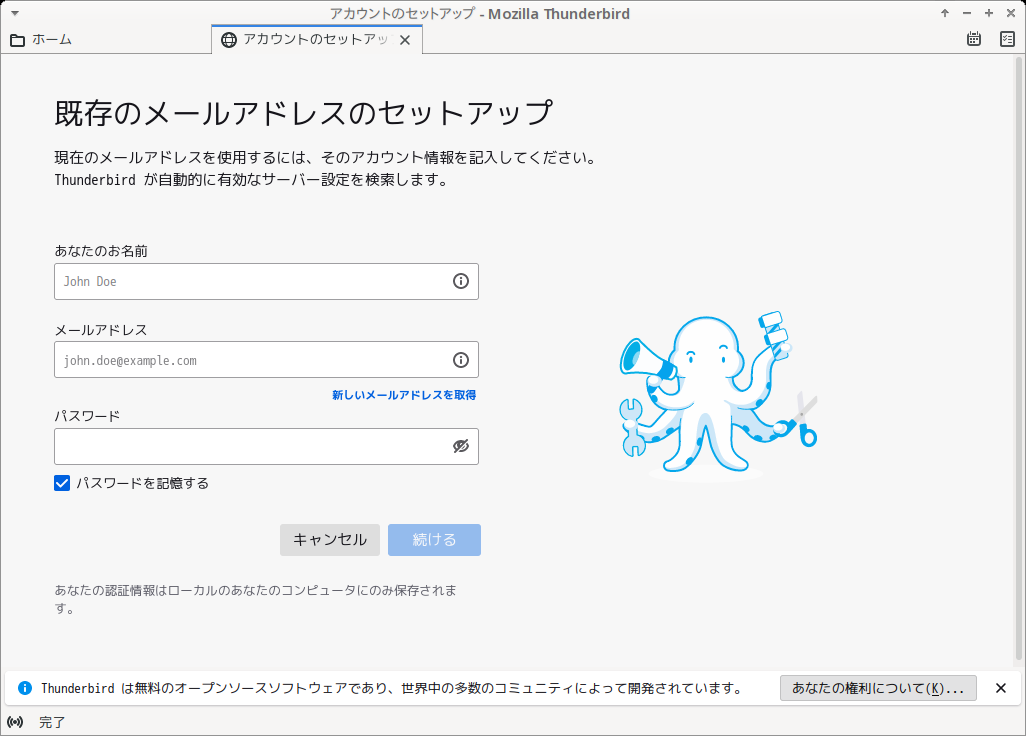Viewport: 1026px width, 736px height.
Task: Click the vertical scrollbar on right
Action: coord(1019,359)
